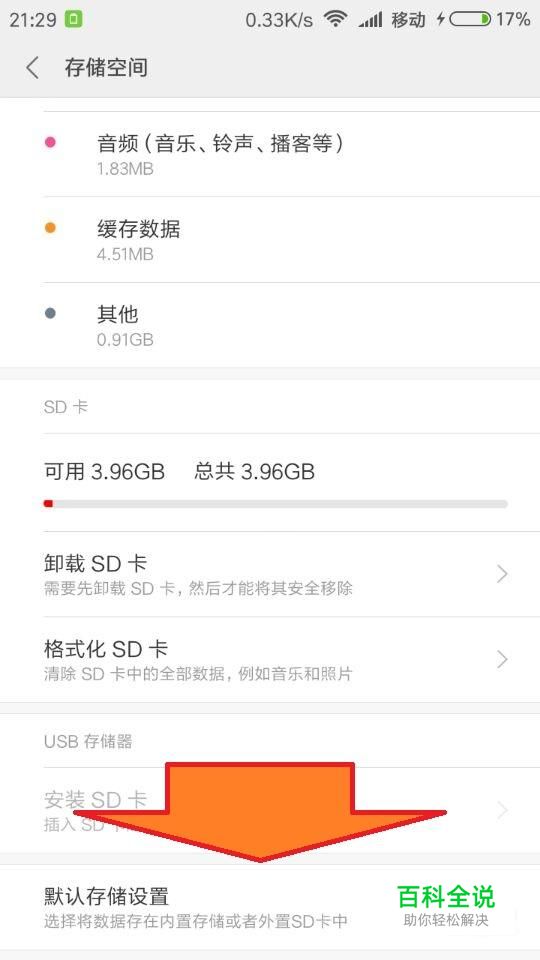Select 格式化 SD 卡 option
Image resolution: width=540 pixels, height=960 pixels.
tap(270, 659)
